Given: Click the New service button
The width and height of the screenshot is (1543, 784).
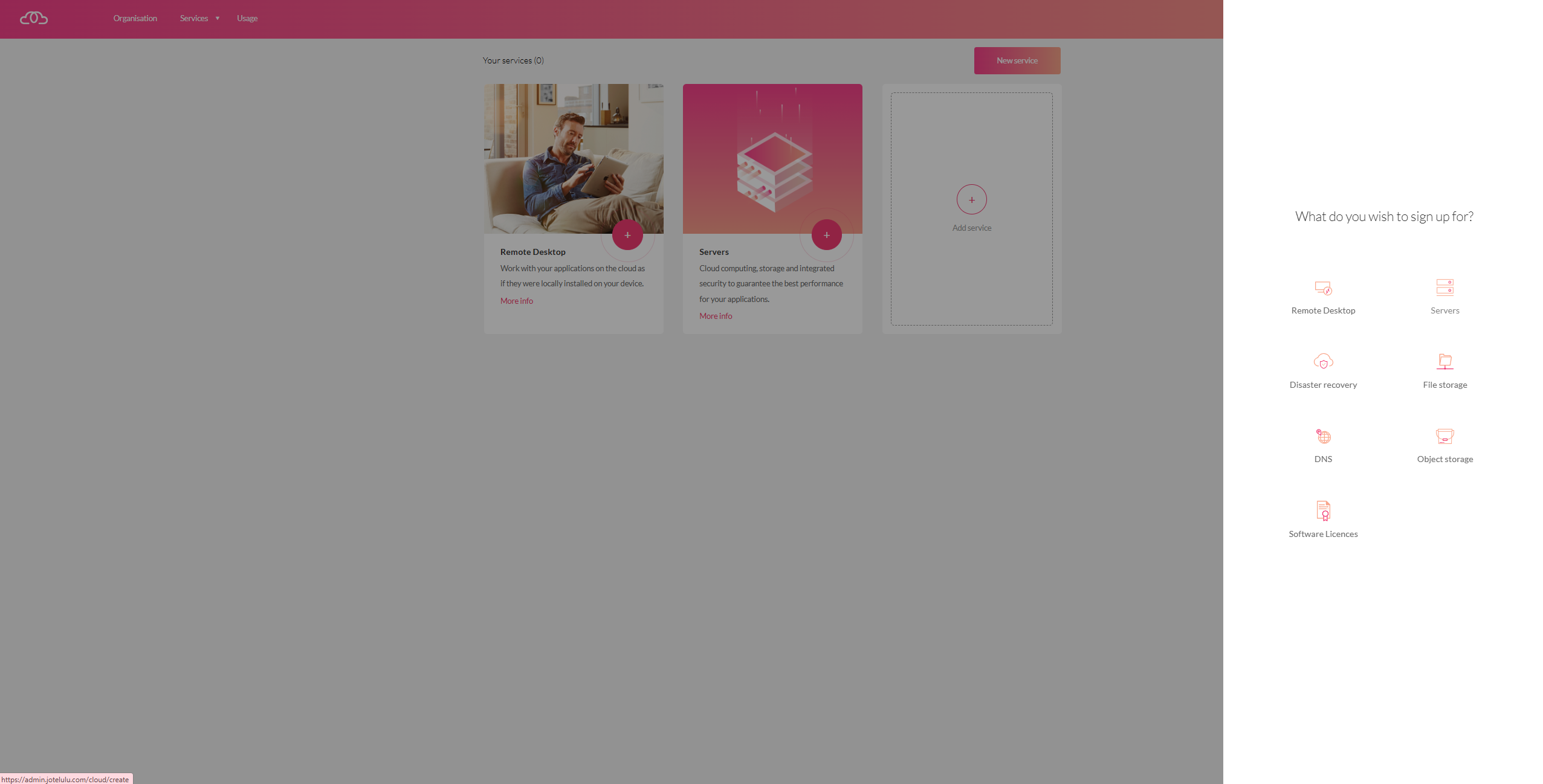Looking at the screenshot, I should (x=1017, y=60).
